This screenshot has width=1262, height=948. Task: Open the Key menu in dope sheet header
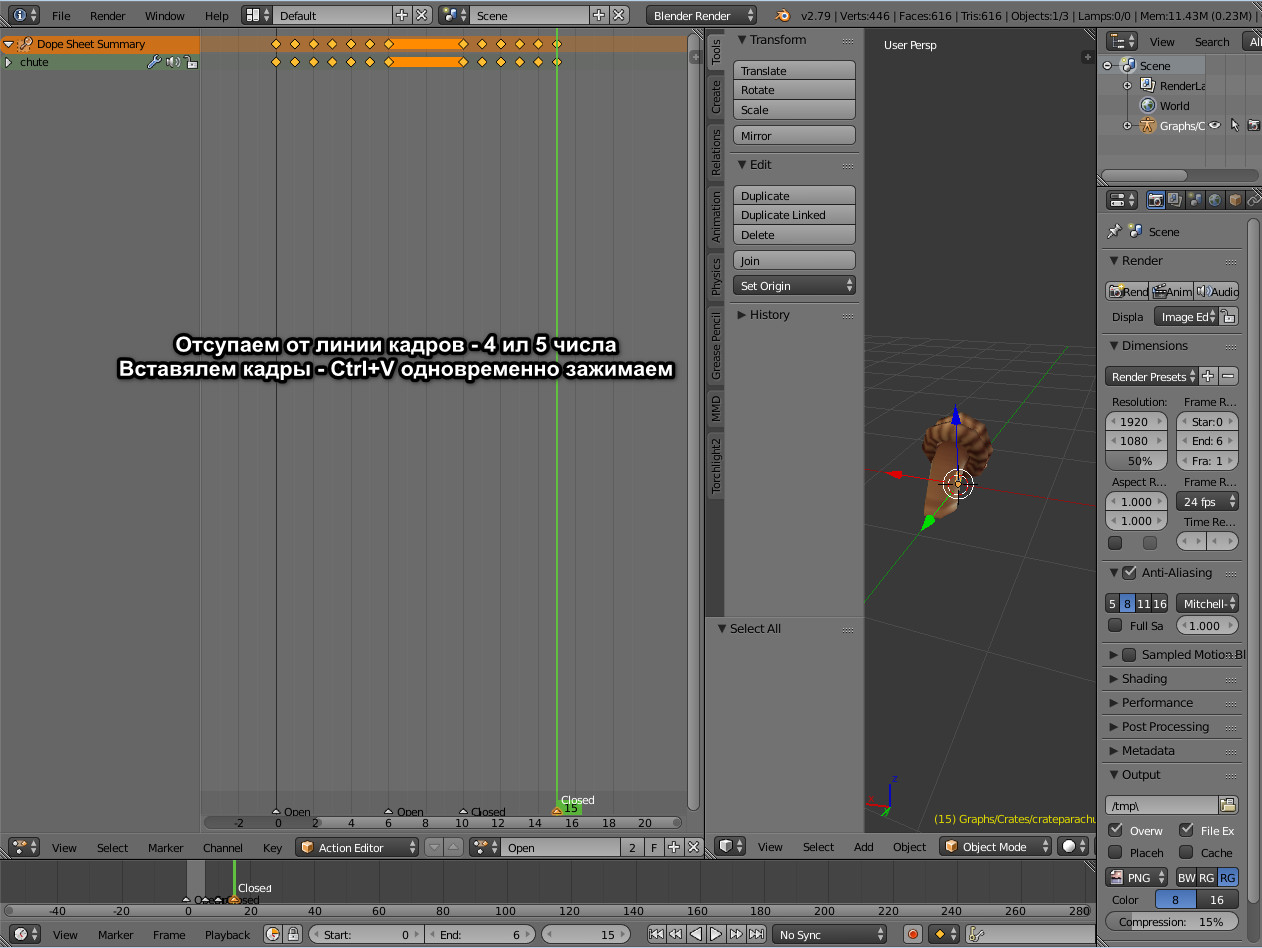[x=272, y=847]
